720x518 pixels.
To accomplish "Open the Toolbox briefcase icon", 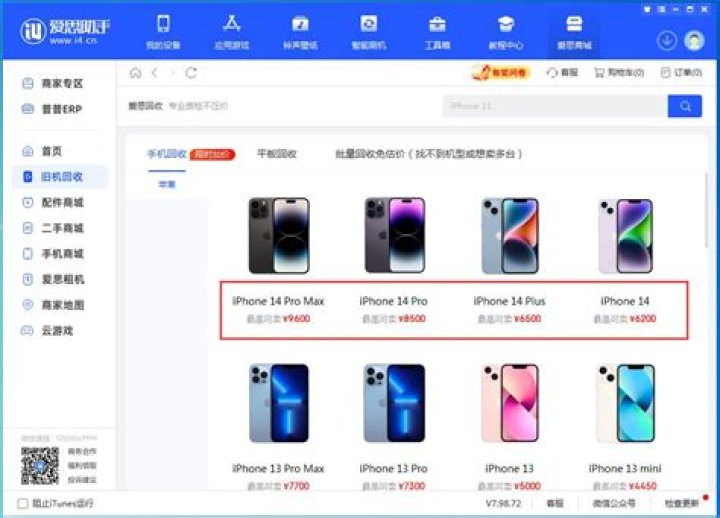I will [437, 24].
